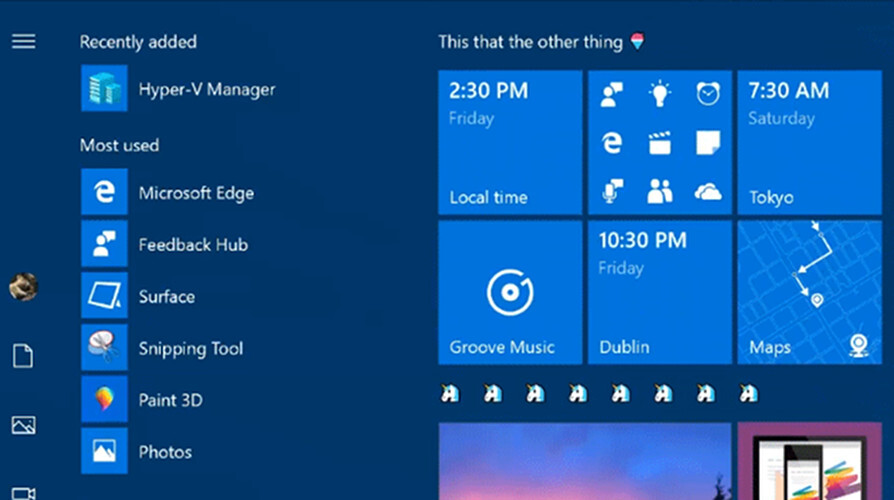This screenshot has width=894, height=500.
Task: Launch Hyper-V Manager from its name
Action: (x=207, y=90)
